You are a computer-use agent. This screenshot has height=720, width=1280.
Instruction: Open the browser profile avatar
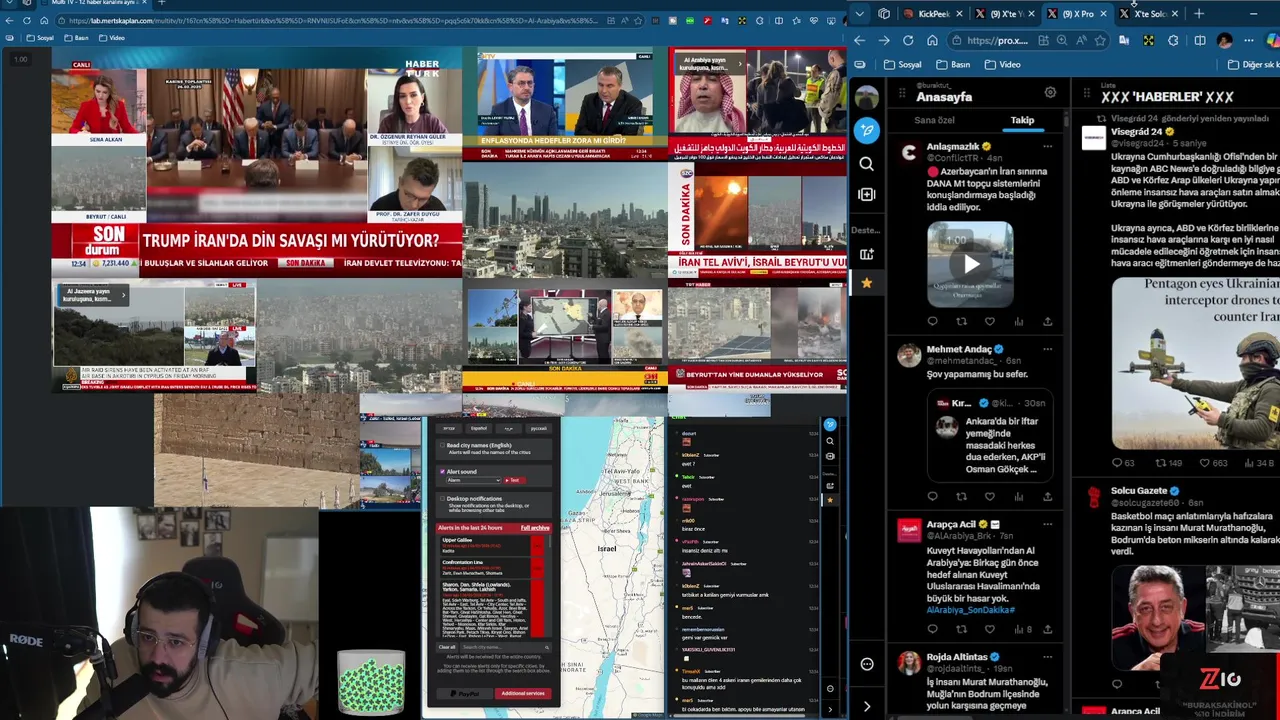tap(1225, 40)
